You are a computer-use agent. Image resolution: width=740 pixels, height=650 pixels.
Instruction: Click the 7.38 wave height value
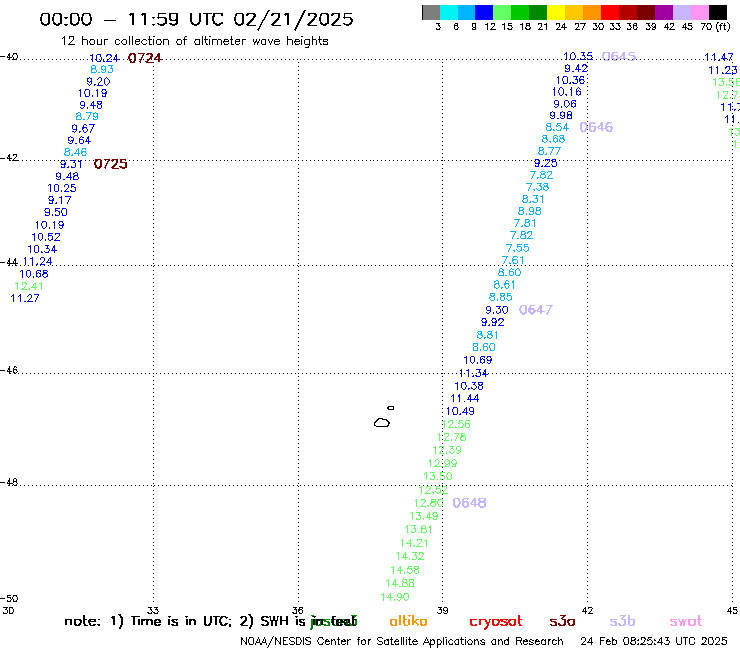tap(537, 187)
